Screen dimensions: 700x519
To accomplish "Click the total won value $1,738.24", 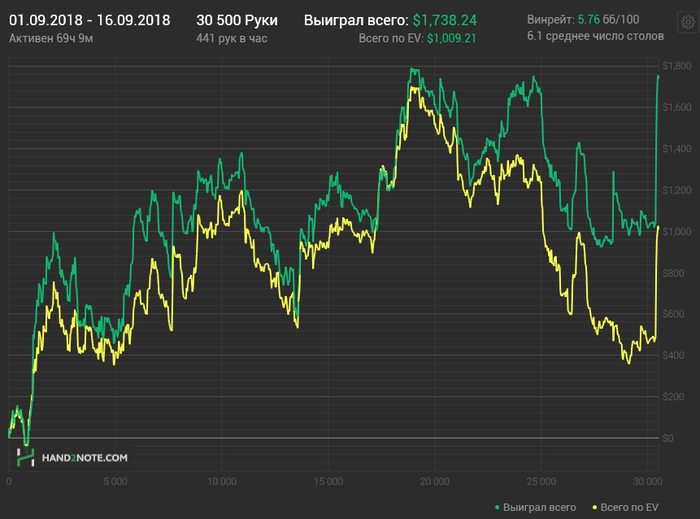I will pyautogui.click(x=445, y=20).
